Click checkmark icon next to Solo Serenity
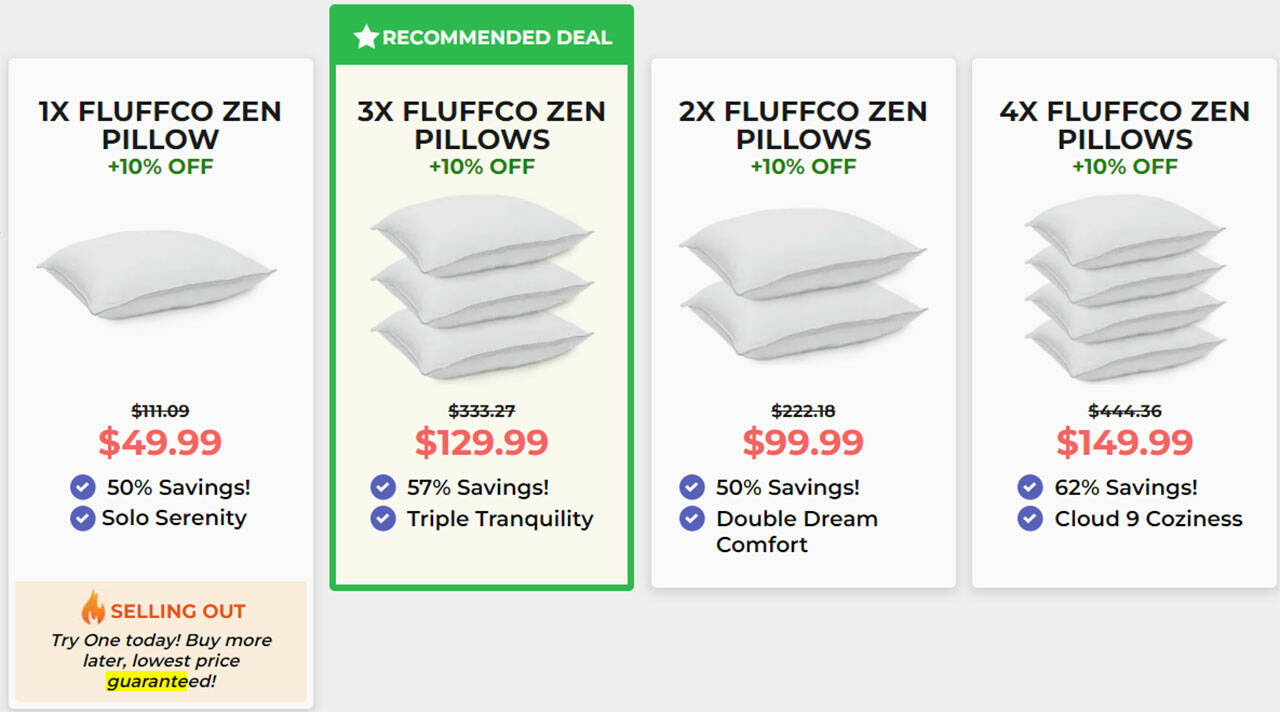The width and height of the screenshot is (1280, 712). pos(83,518)
